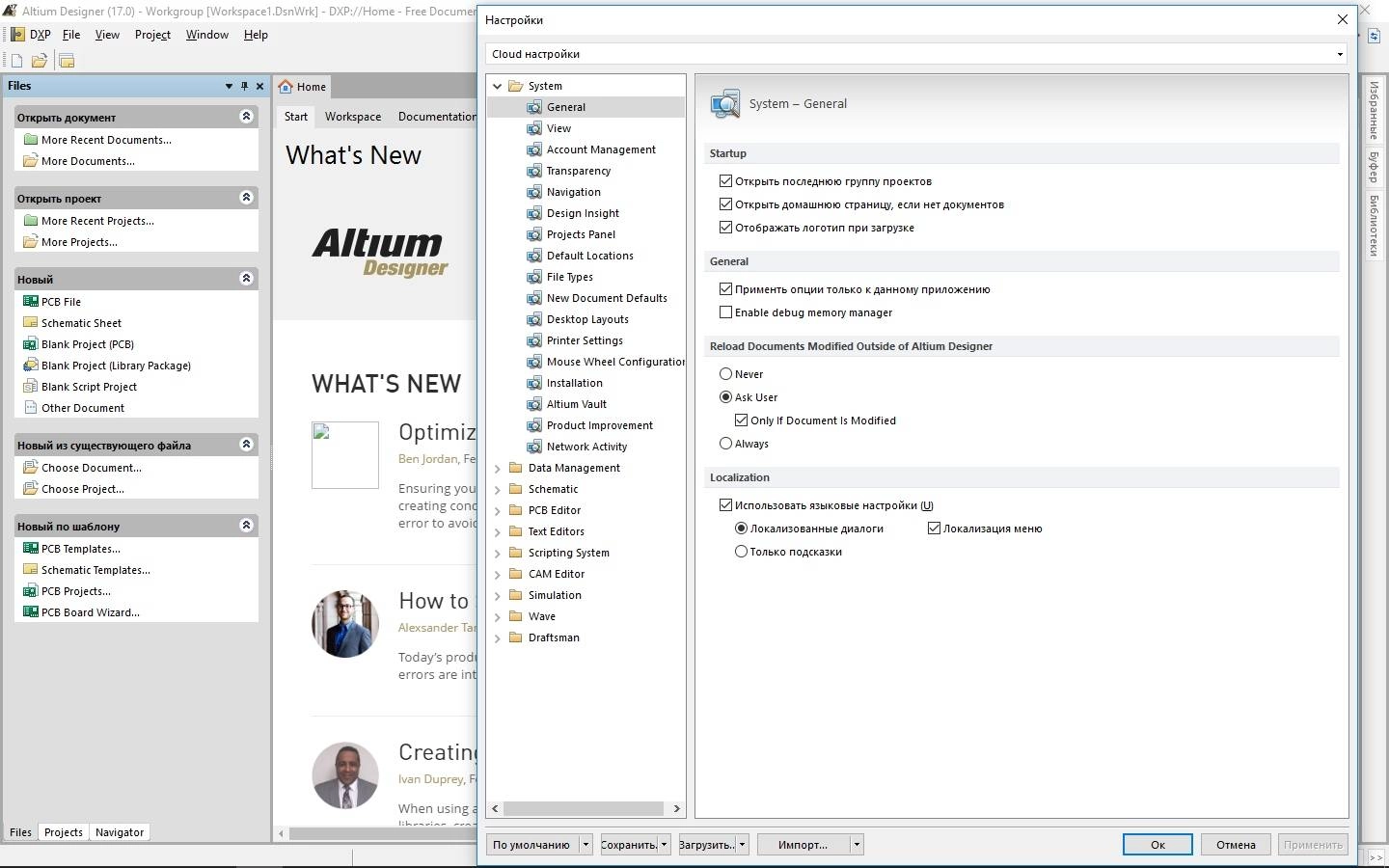This screenshot has width=1389, height=868.
Task: Toggle 'Открыть домашнюю страницу' checkbox
Action: point(725,203)
